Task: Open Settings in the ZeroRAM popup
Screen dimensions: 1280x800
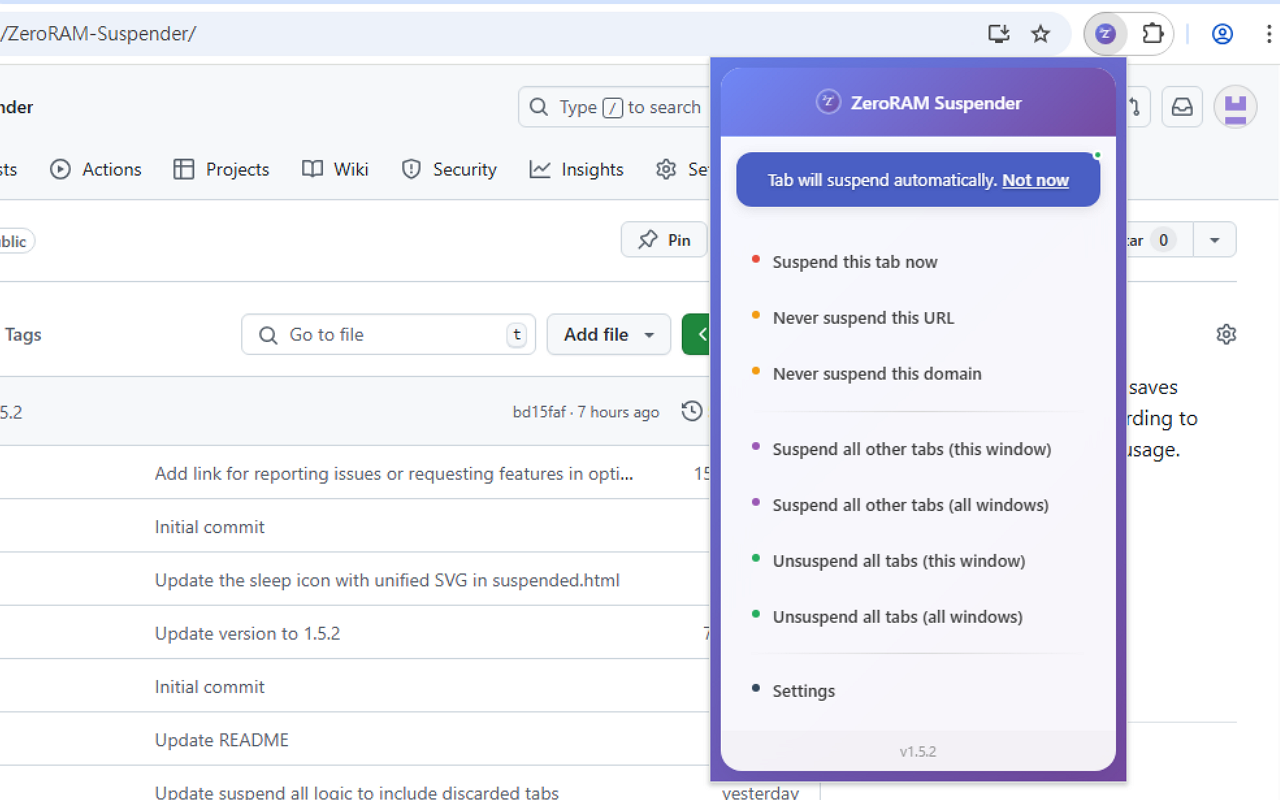Action: coord(918,691)
